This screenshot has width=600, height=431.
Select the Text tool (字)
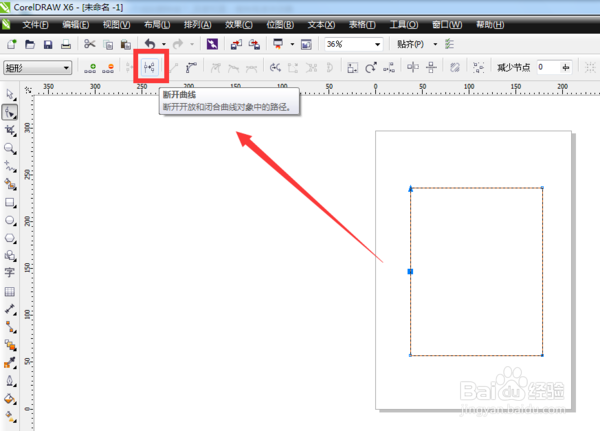click(10, 273)
